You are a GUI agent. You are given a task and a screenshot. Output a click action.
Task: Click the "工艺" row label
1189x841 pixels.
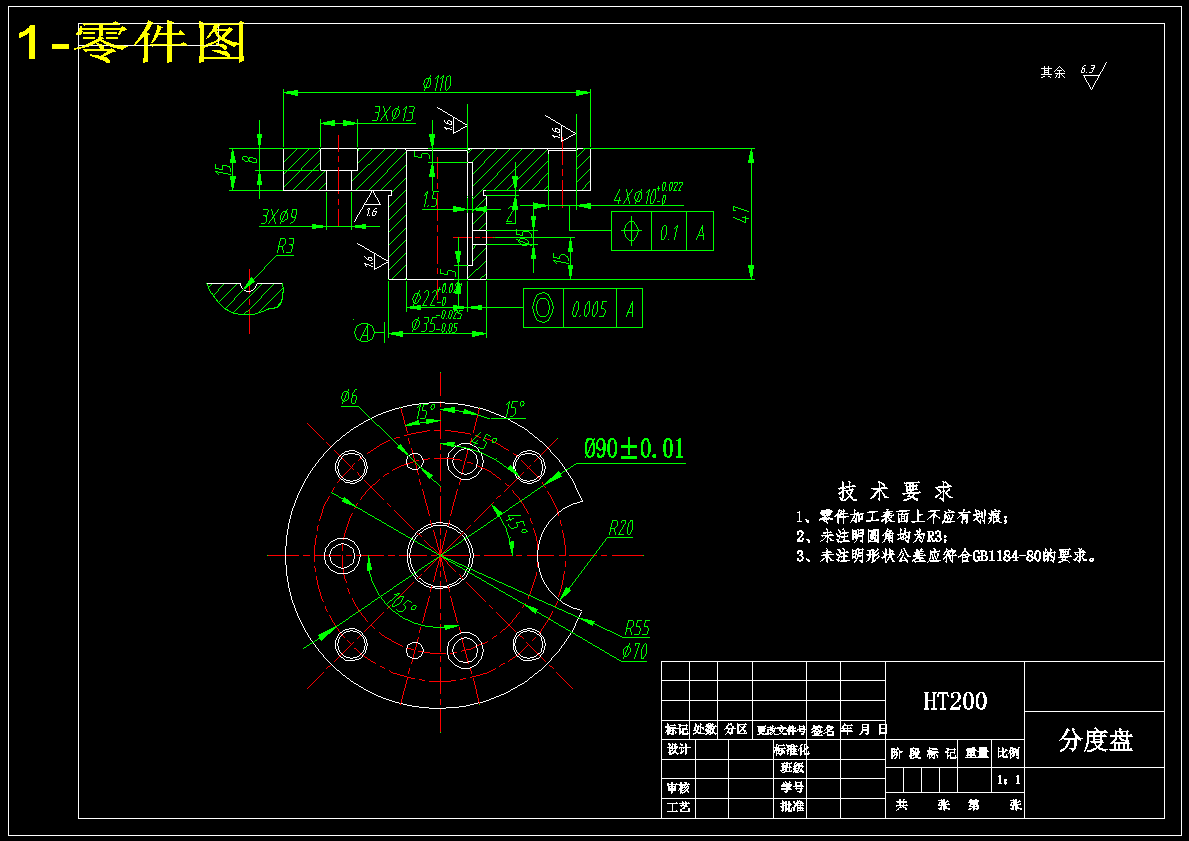678,808
